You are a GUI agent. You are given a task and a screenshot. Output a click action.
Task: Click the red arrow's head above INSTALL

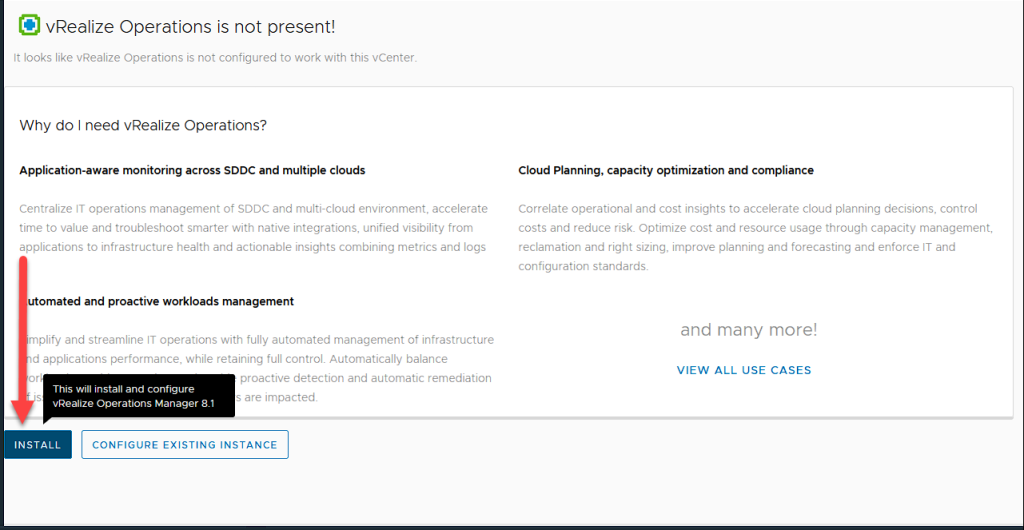23,412
